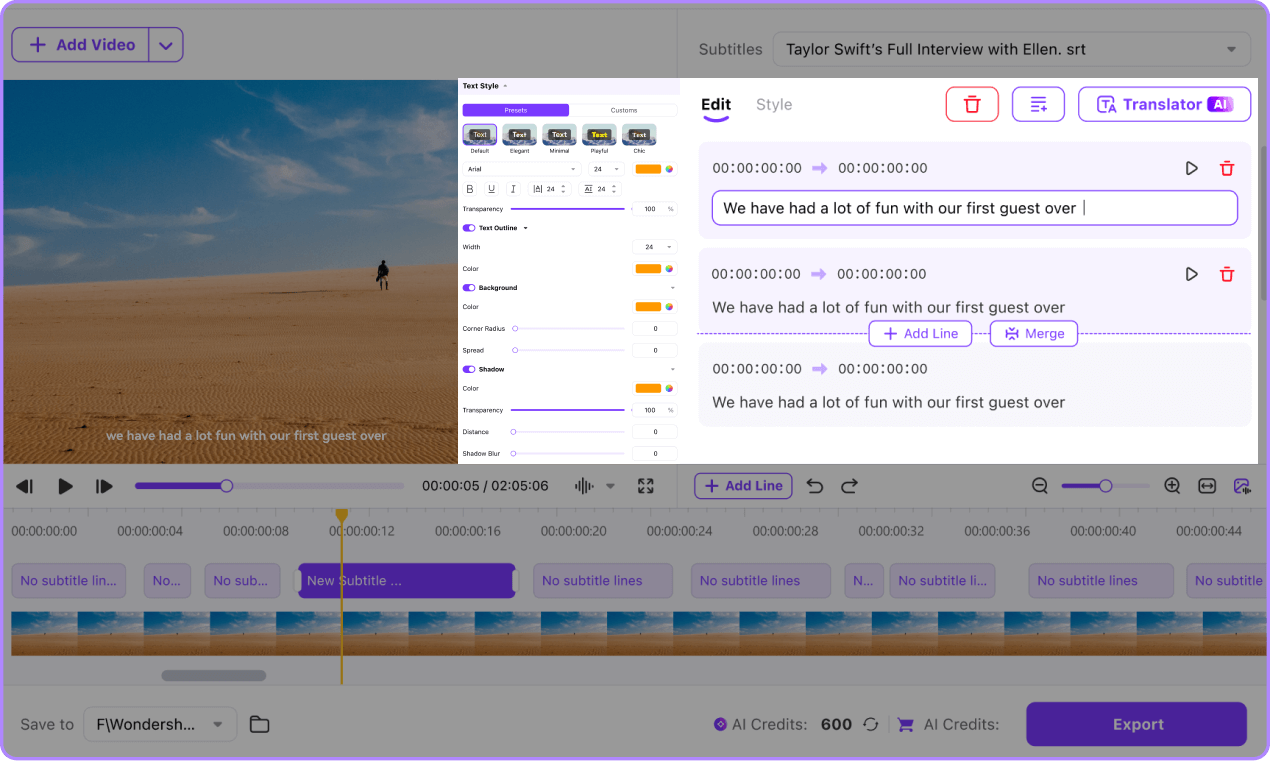
Task: Turn off the Shadow switch
Action: point(467,369)
